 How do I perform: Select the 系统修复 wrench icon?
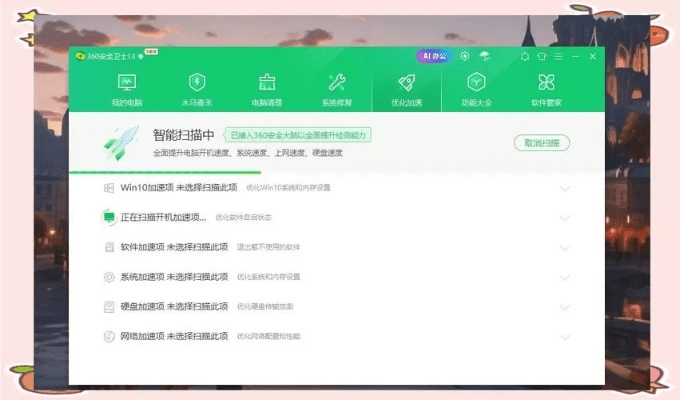[337, 82]
